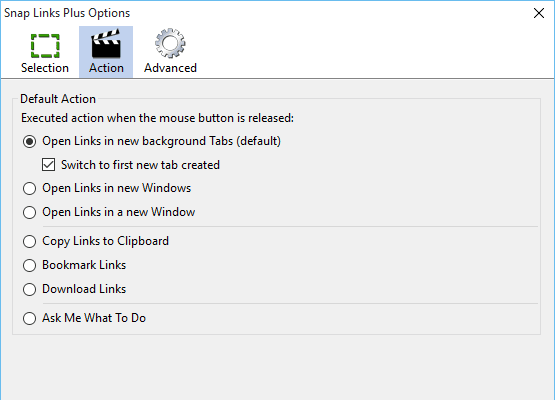Click the green dashed-rectangle Selection icon
This screenshot has height=400, width=555.
pos(45,46)
